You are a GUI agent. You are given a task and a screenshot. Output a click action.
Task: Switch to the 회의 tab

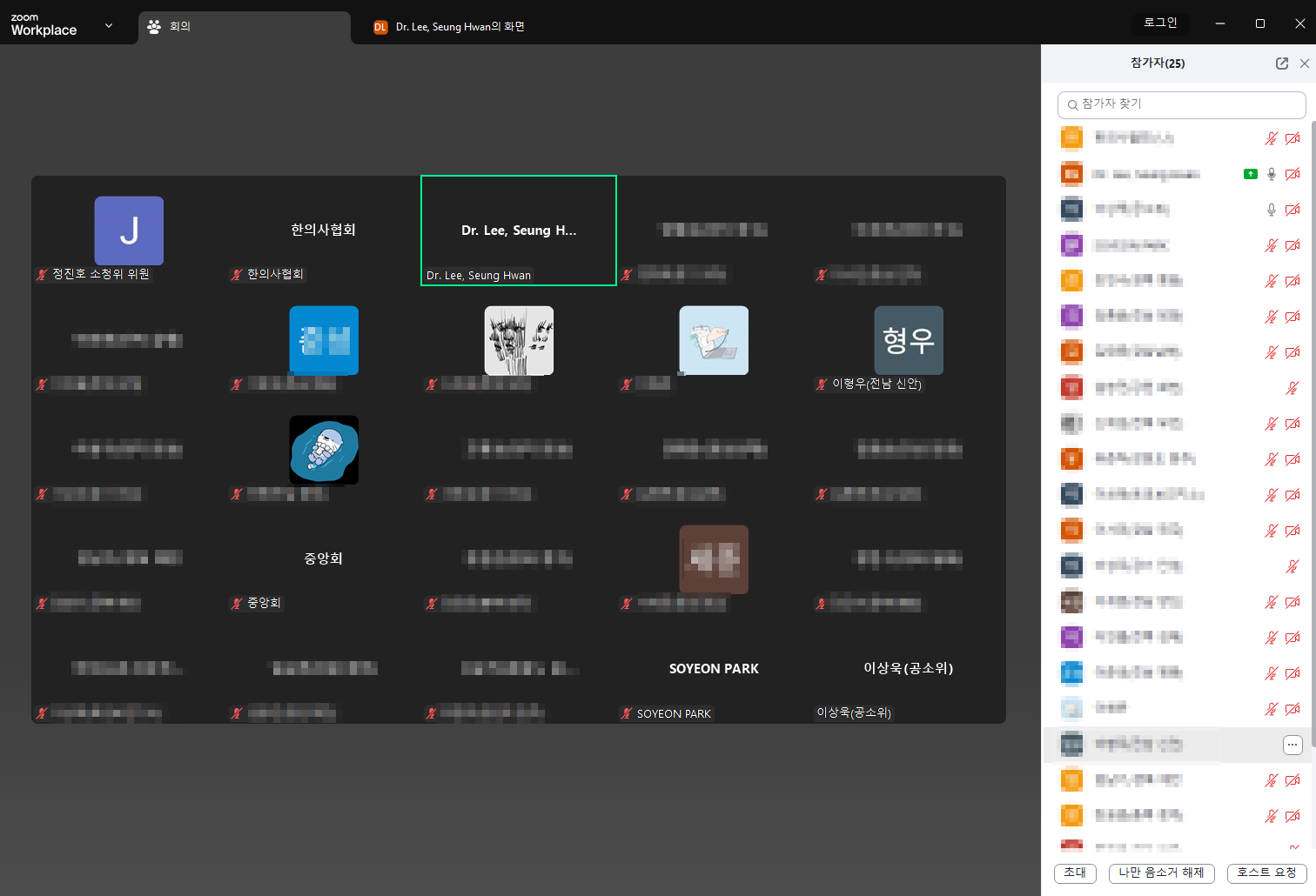point(244,27)
